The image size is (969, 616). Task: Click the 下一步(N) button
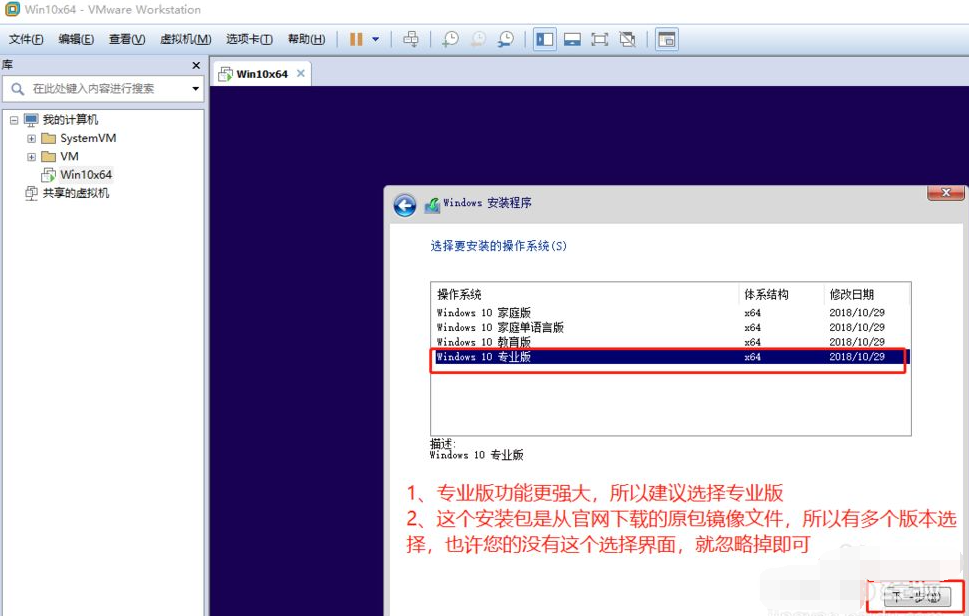point(916,597)
